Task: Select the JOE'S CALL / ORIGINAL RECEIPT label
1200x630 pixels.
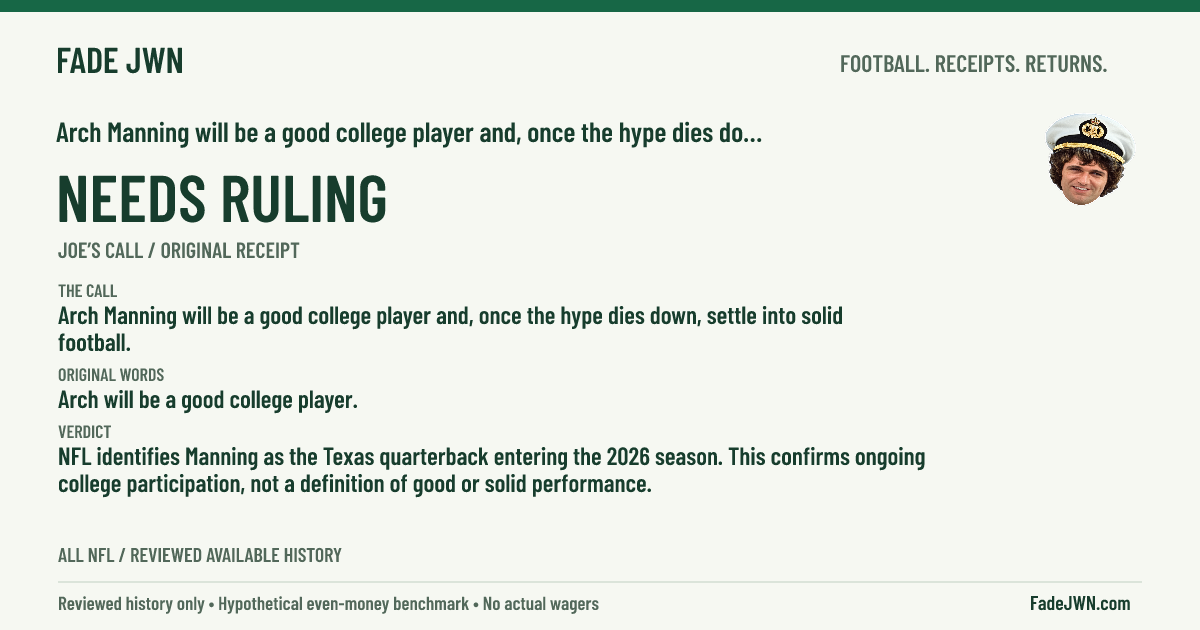Action: tap(178, 251)
